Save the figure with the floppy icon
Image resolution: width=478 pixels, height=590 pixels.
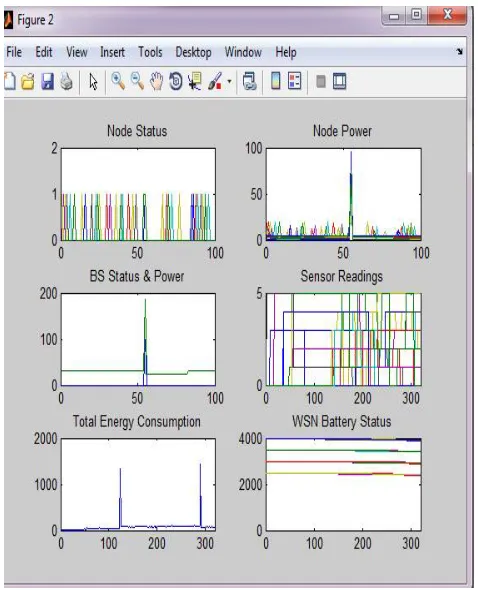click(47, 81)
